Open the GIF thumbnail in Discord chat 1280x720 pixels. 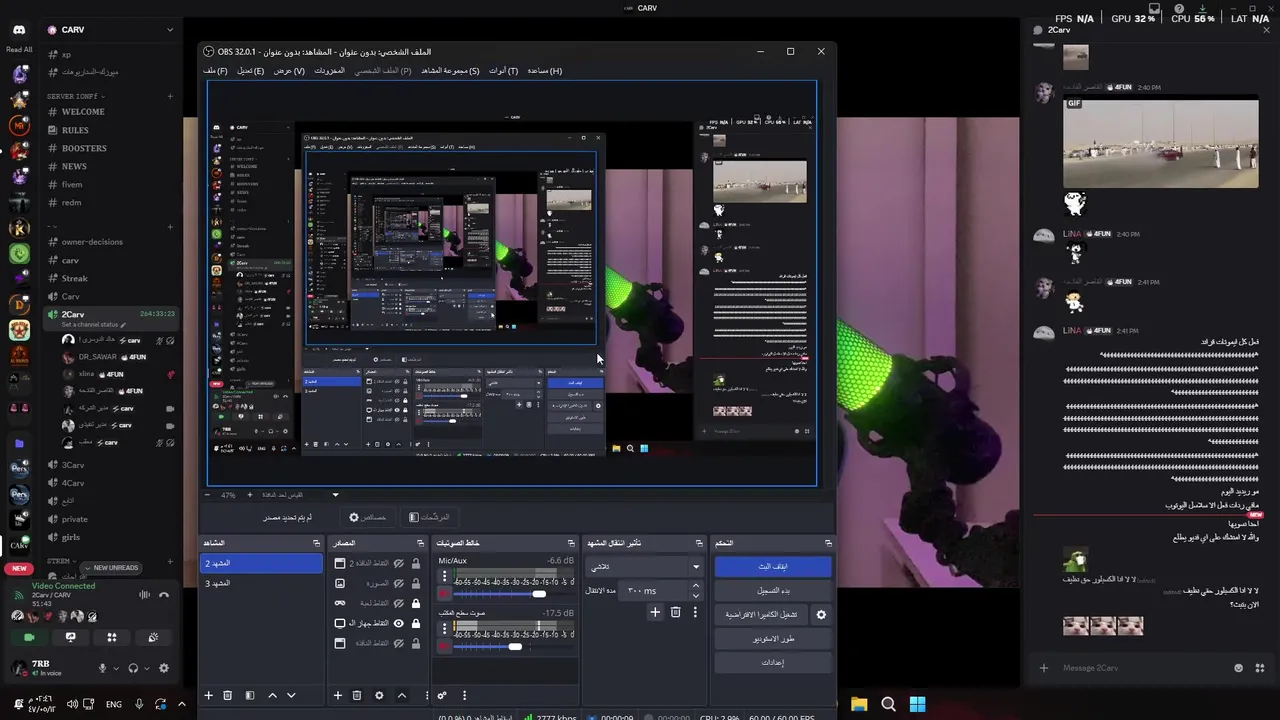pos(1160,142)
